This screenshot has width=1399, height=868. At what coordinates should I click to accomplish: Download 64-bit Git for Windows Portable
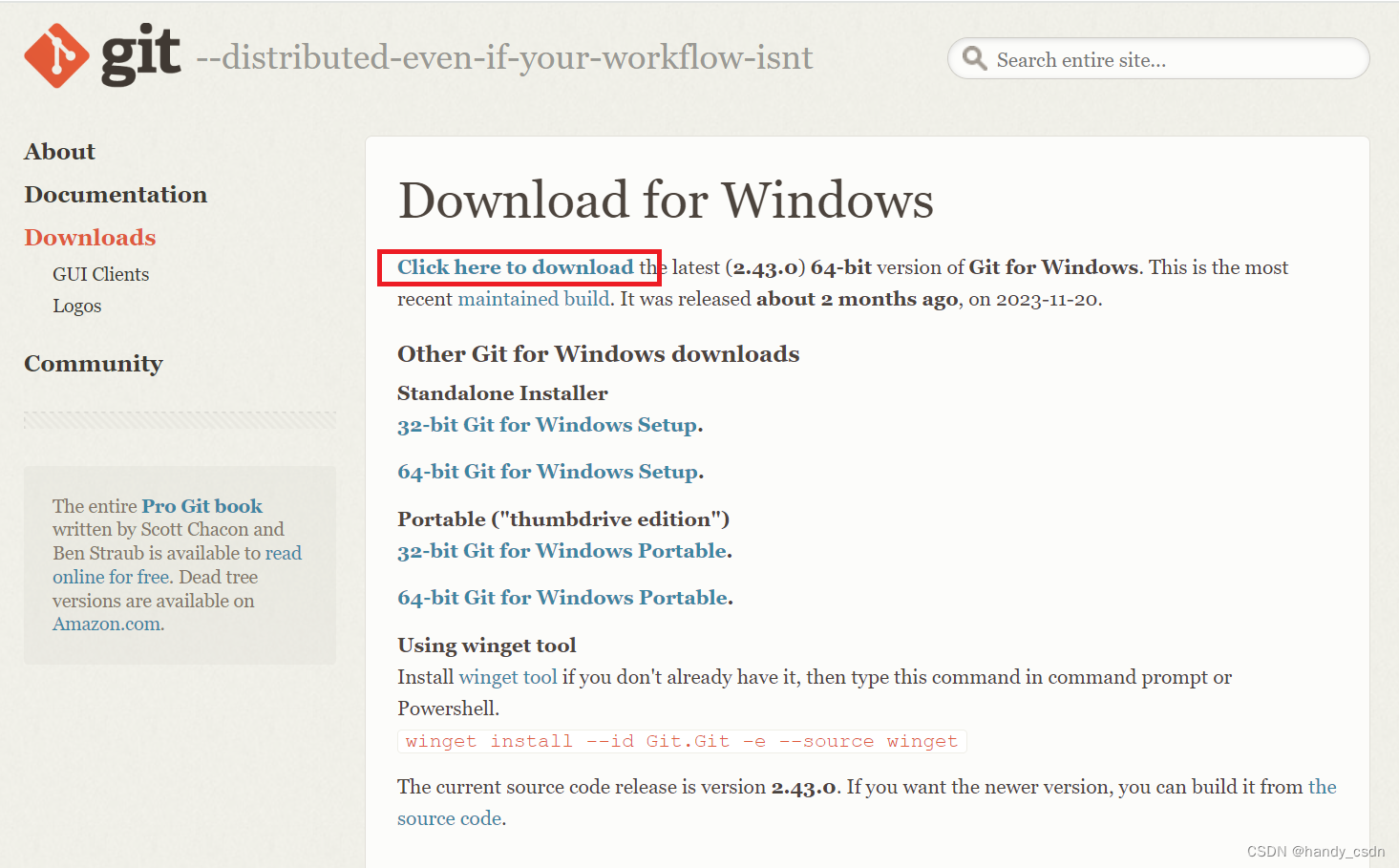562,598
